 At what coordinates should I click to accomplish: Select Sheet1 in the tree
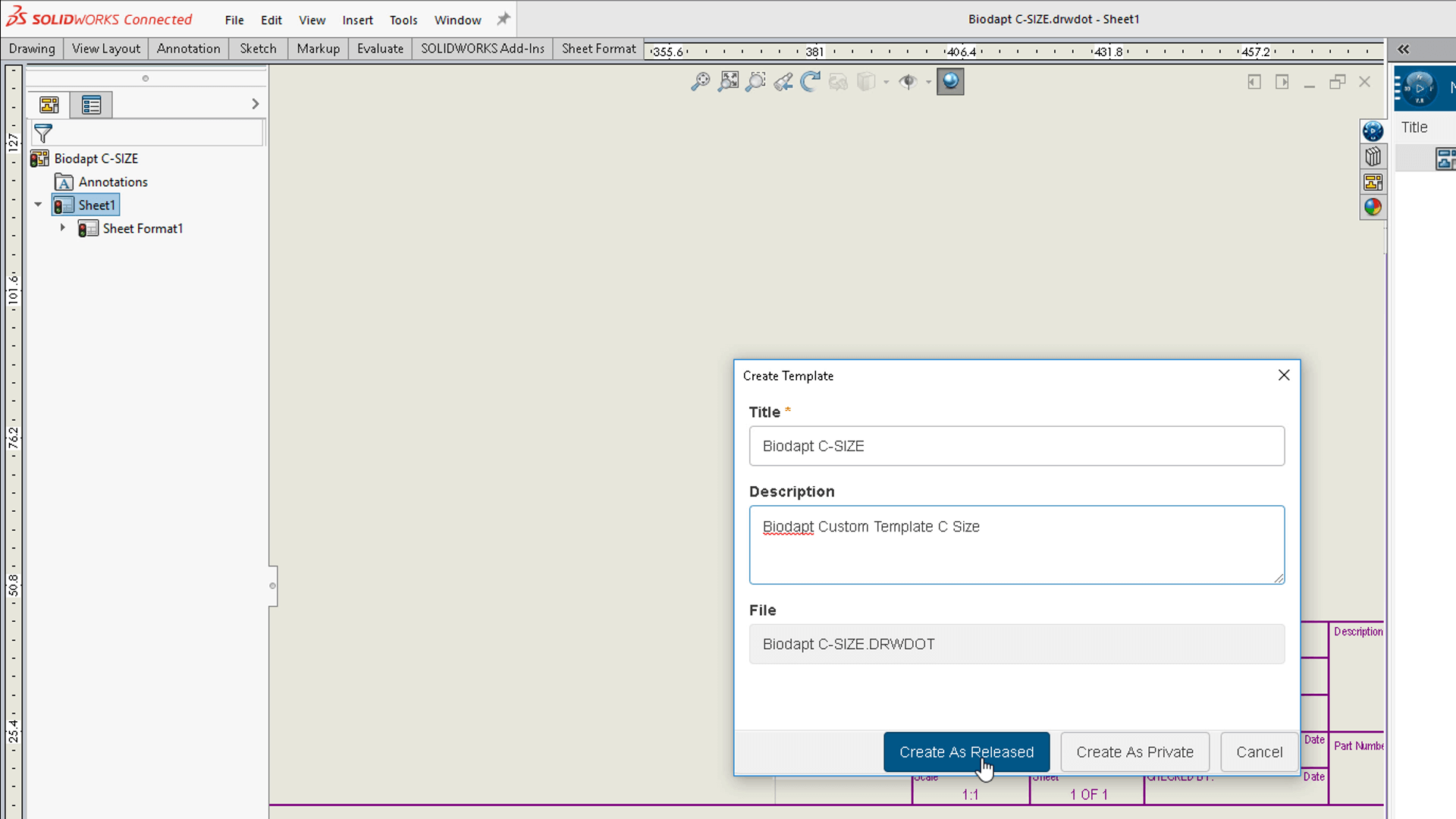(x=86, y=205)
